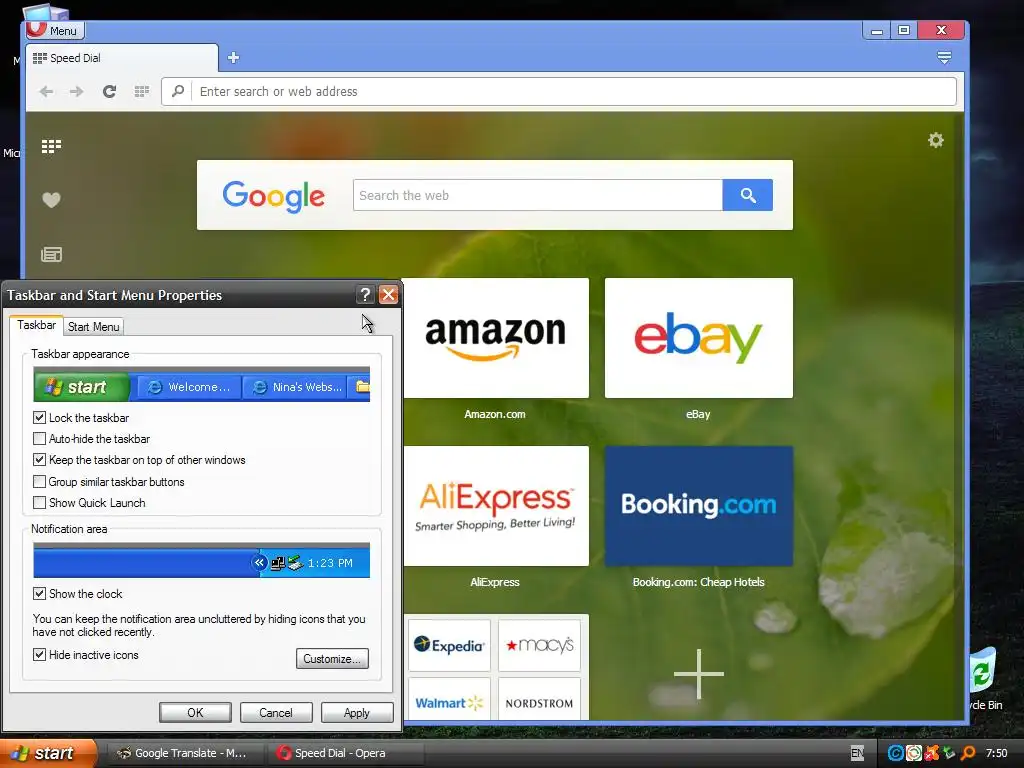
Task: Click Apply in the Properties dialog
Action: tap(357, 712)
